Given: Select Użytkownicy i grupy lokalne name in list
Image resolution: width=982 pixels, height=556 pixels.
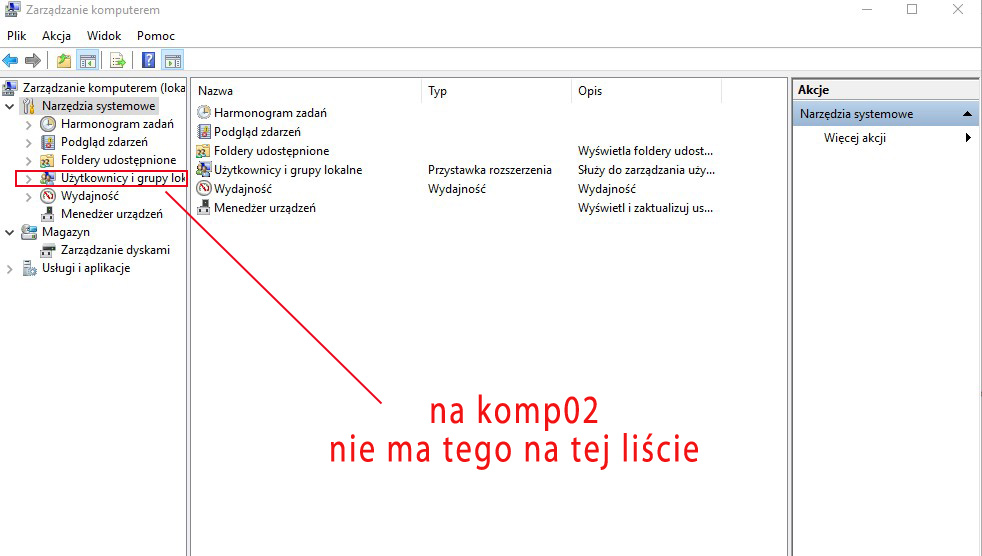Looking at the screenshot, I should (x=288, y=170).
